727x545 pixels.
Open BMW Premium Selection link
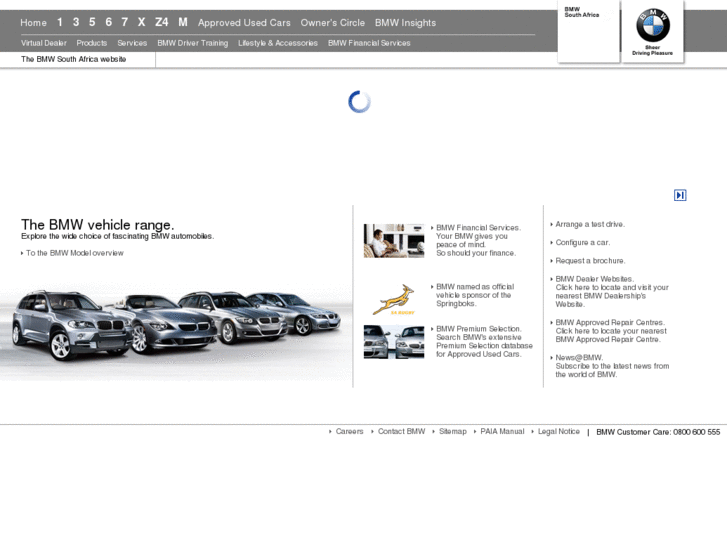coord(484,341)
